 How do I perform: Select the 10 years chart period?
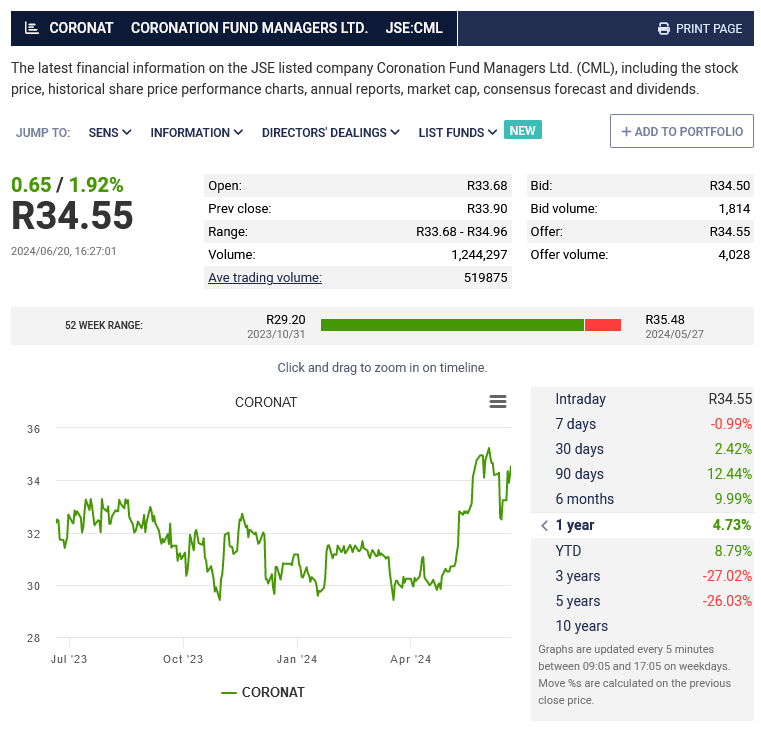coord(642,626)
